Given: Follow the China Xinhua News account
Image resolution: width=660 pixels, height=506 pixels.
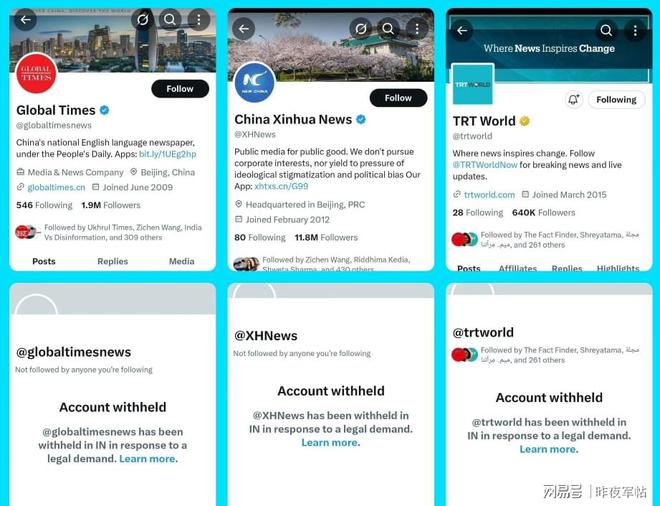Looking at the screenshot, I should pos(398,98).
